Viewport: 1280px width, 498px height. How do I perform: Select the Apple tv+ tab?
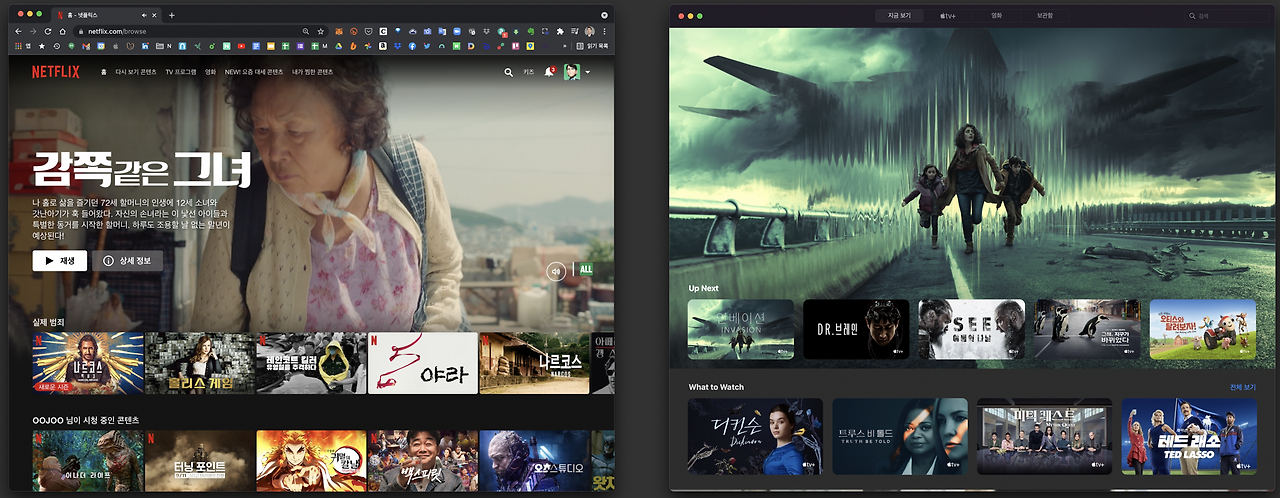tap(948, 16)
